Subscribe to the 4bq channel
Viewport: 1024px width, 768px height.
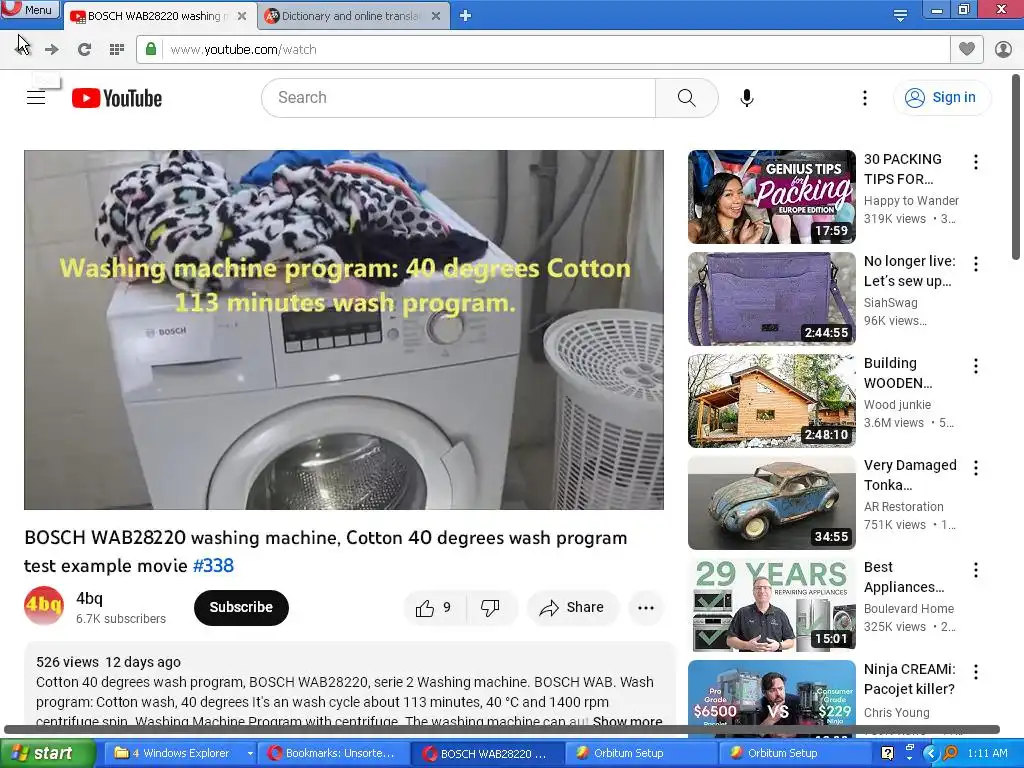point(241,607)
